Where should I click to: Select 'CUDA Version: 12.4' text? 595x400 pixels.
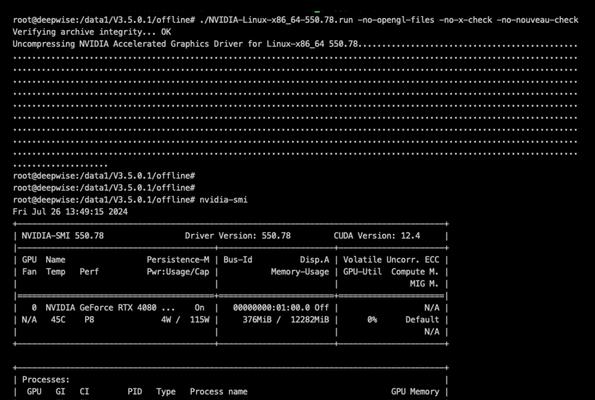tap(377, 236)
